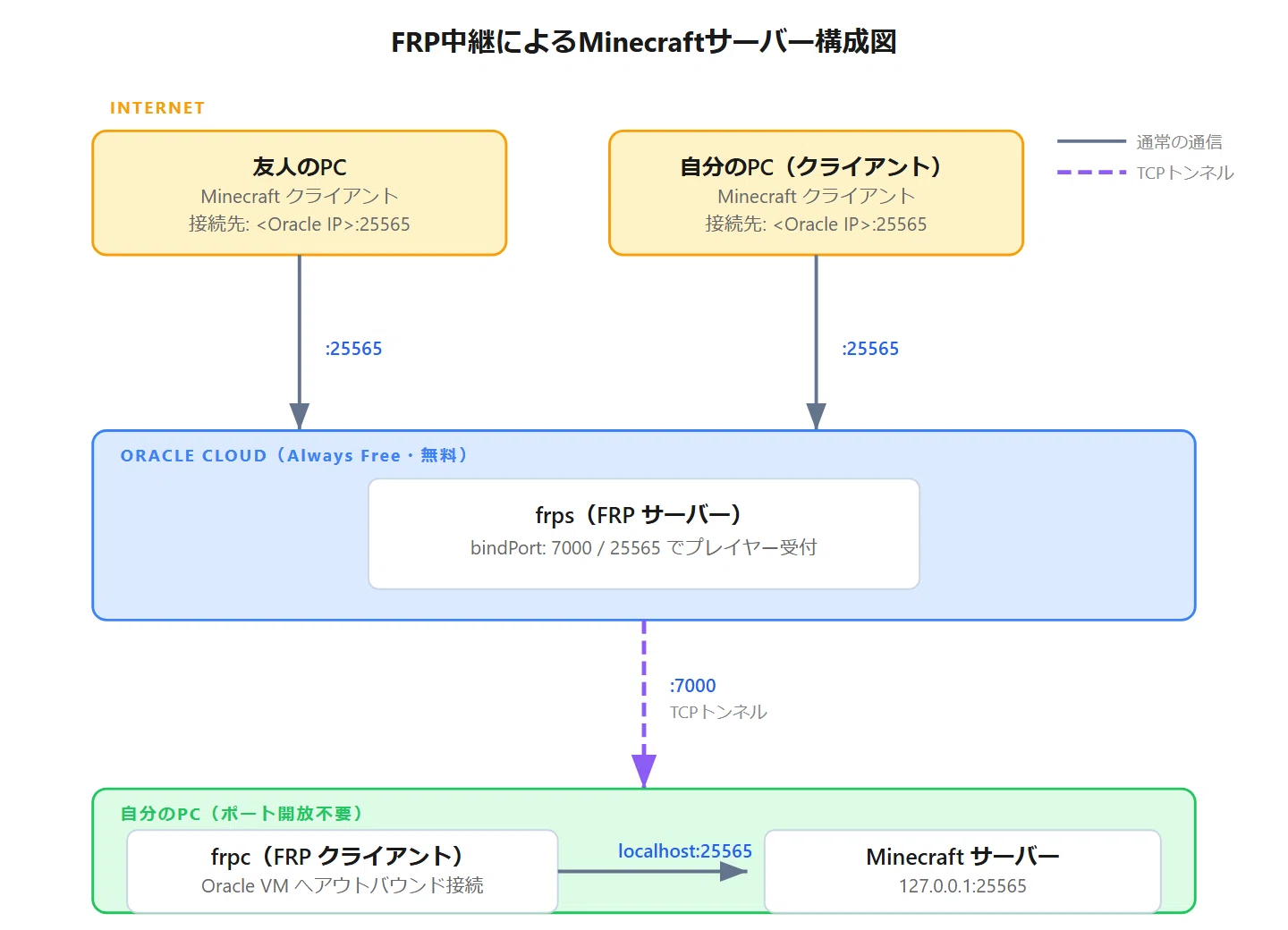The width and height of the screenshot is (1288, 930).
Task: Click the TCPトンネル legend label
Action: coord(1185,173)
